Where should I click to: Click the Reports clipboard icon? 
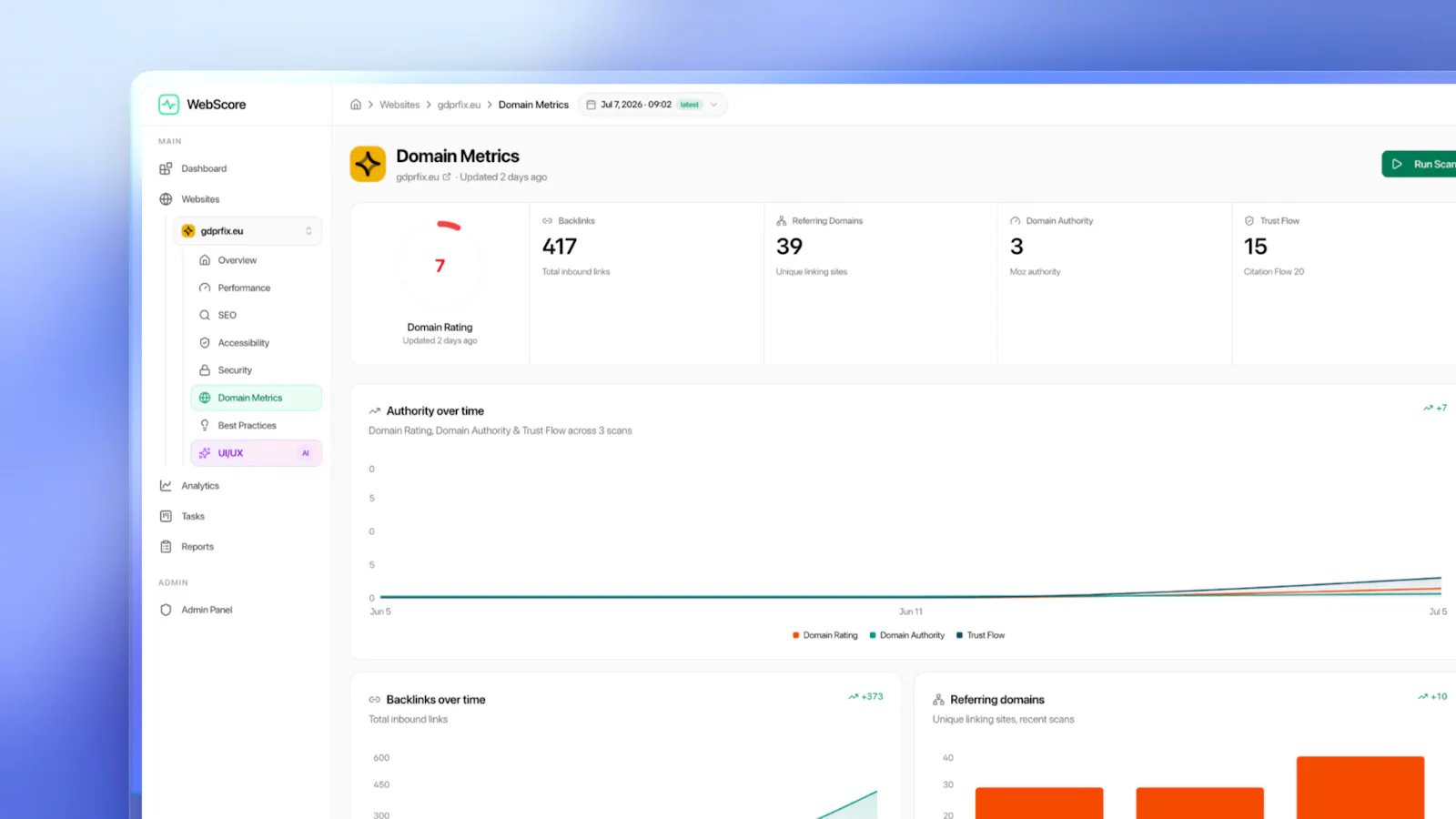[166, 547]
